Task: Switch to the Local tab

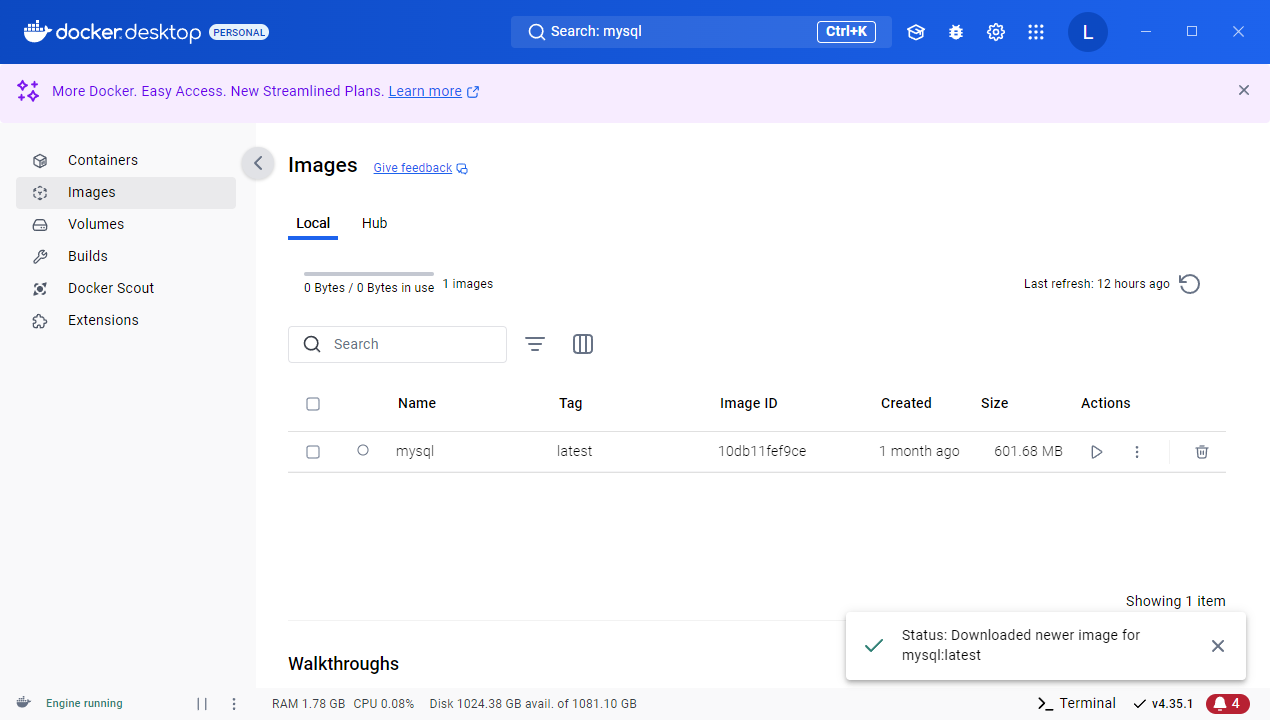Action: pos(313,223)
